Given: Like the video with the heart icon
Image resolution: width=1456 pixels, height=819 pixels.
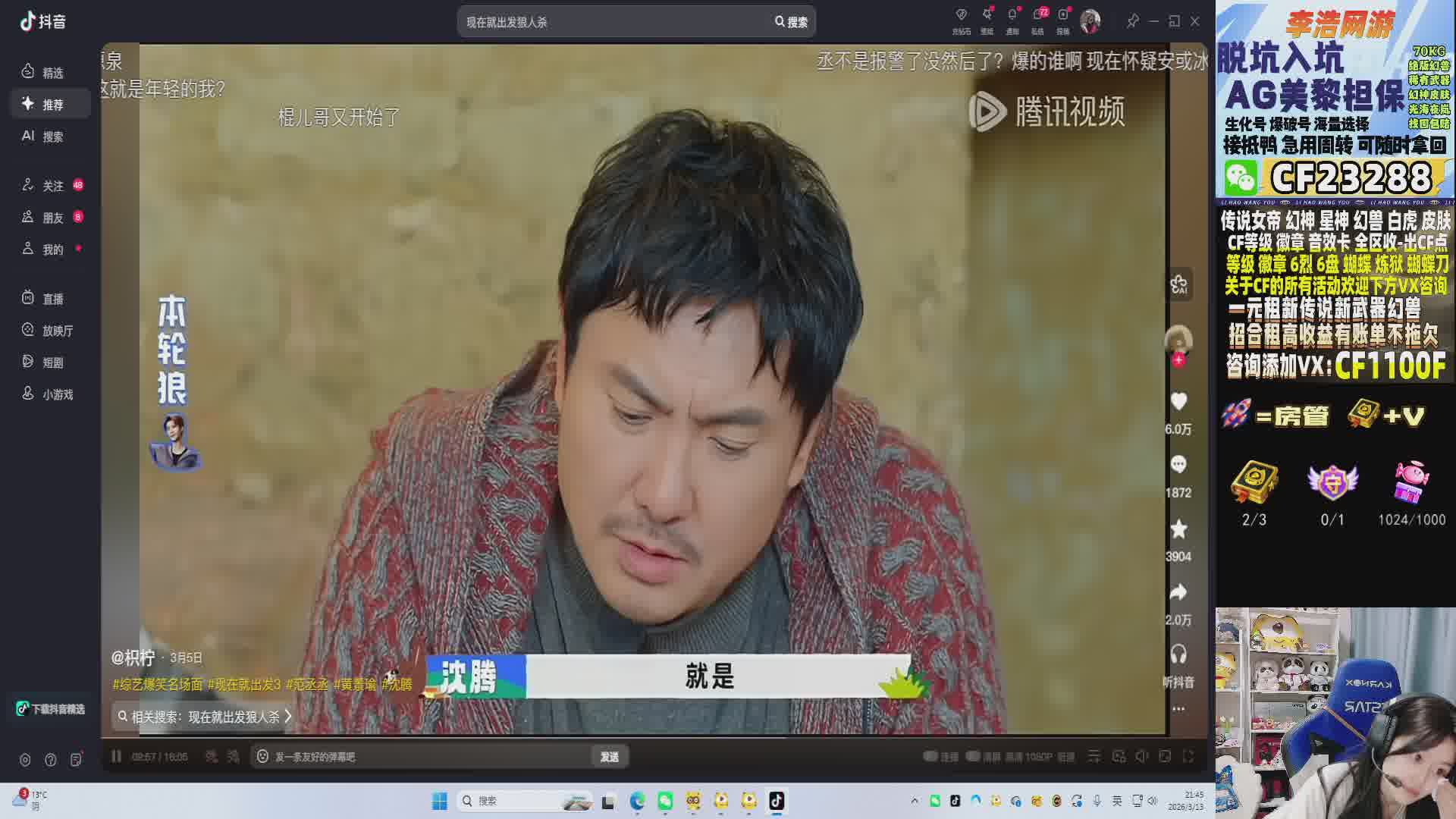Looking at the screenshot, I should click(1178, 401).
